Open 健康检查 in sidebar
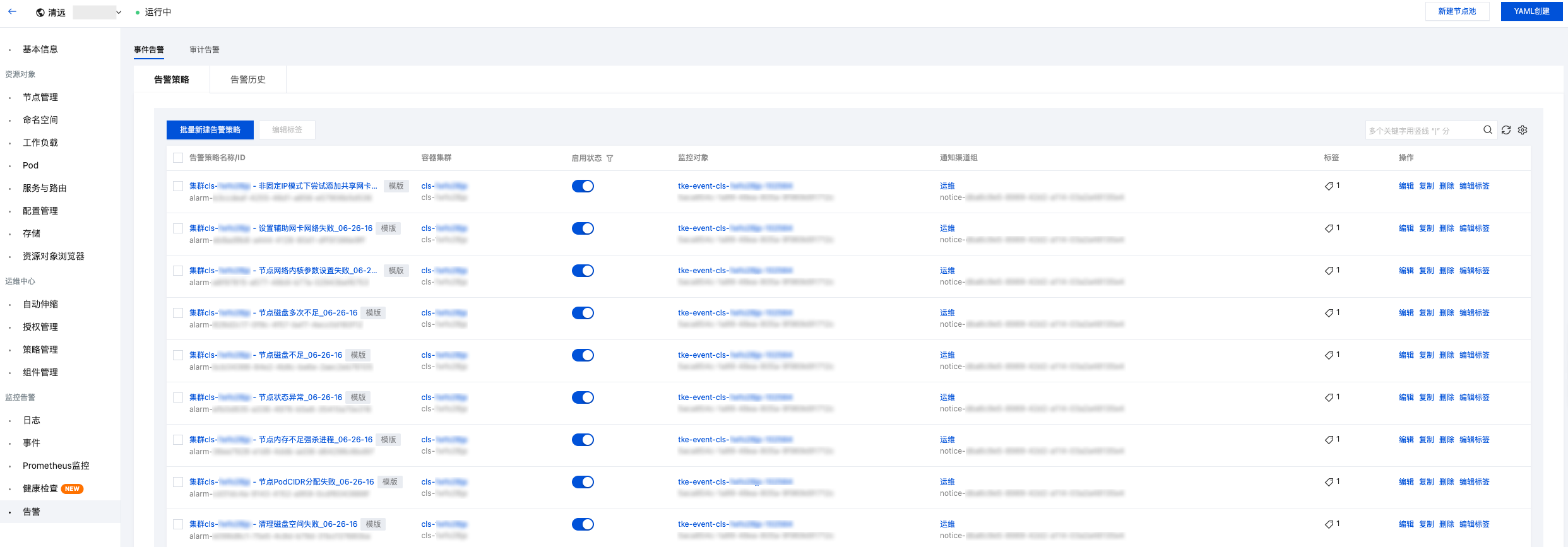Viewport: 1568px width, 547px height. [40, 488]
